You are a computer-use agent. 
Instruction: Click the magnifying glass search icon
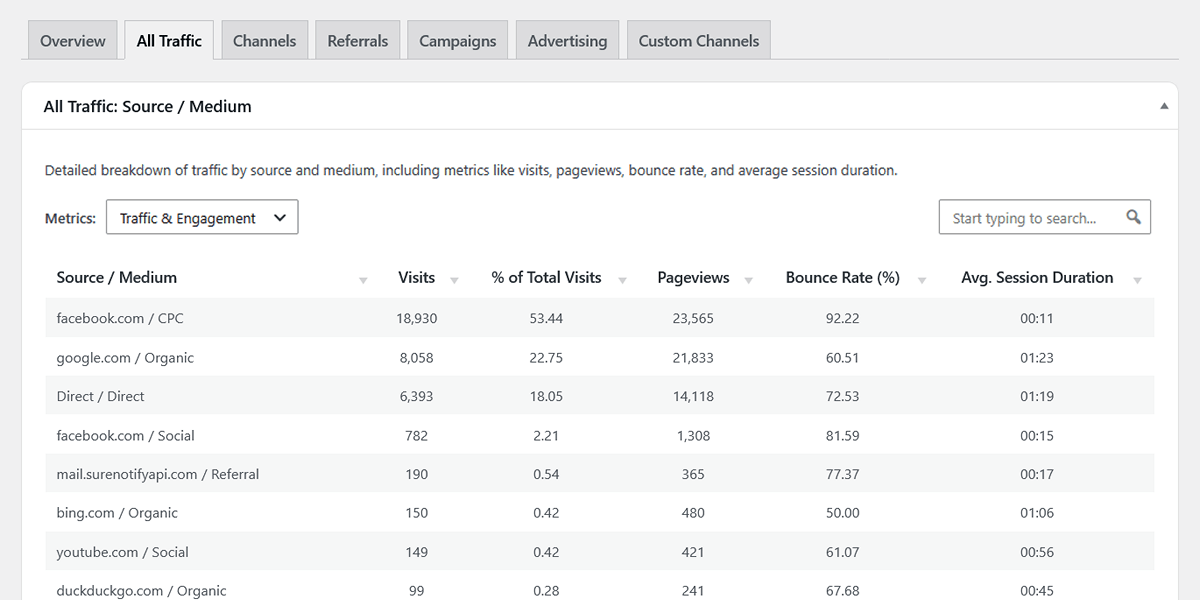tap(1133, 217)
